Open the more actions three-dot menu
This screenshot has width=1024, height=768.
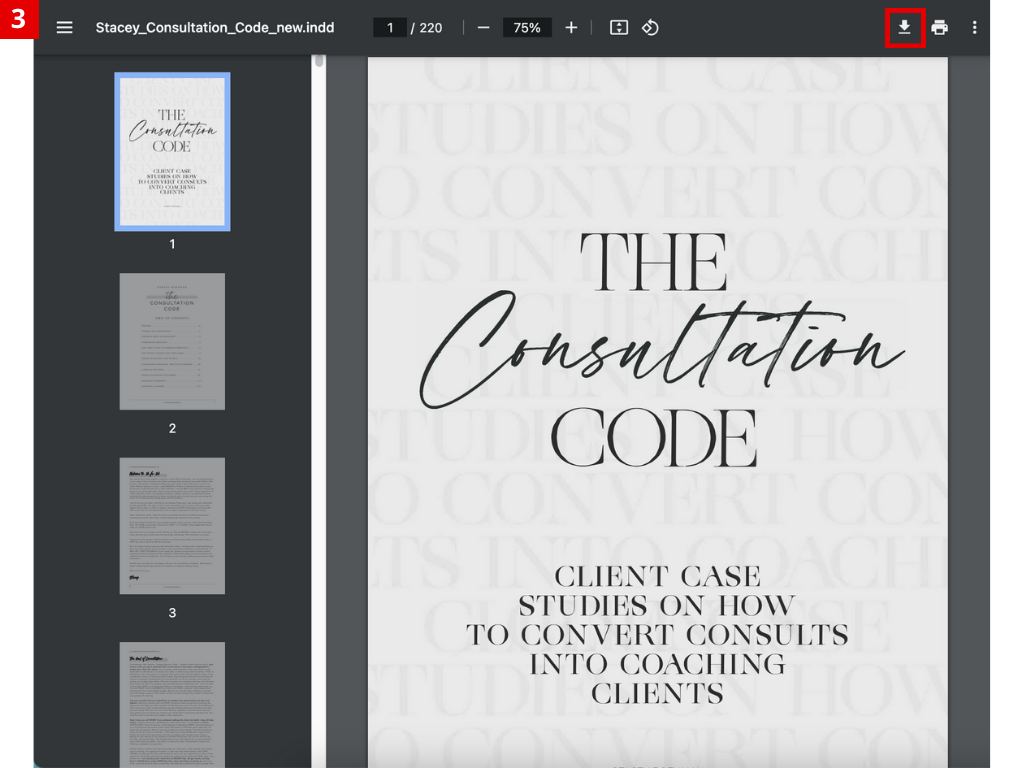974,27
